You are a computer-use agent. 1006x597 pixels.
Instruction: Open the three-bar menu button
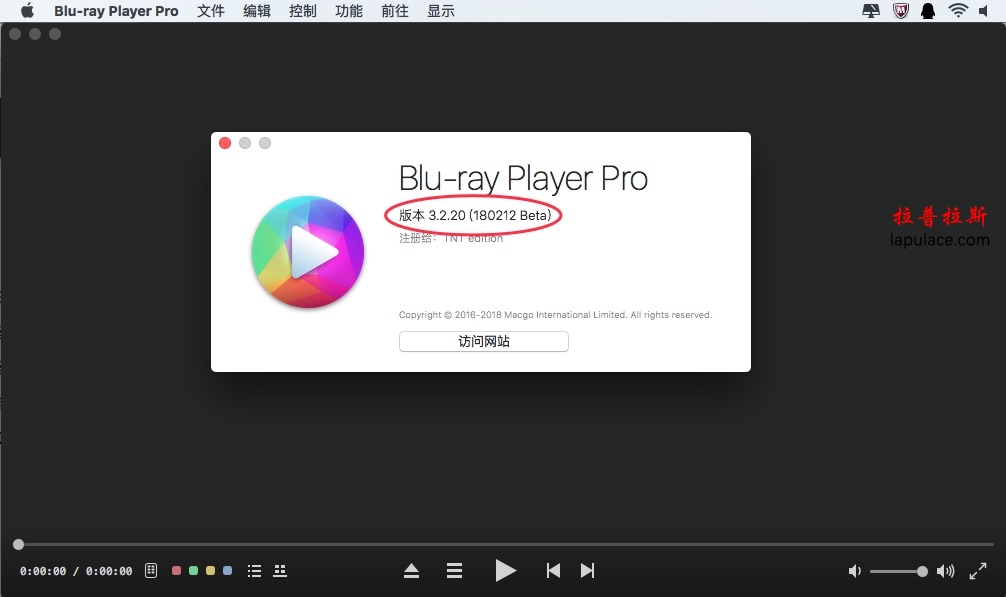pyautogui.click(x=454, y=571)
